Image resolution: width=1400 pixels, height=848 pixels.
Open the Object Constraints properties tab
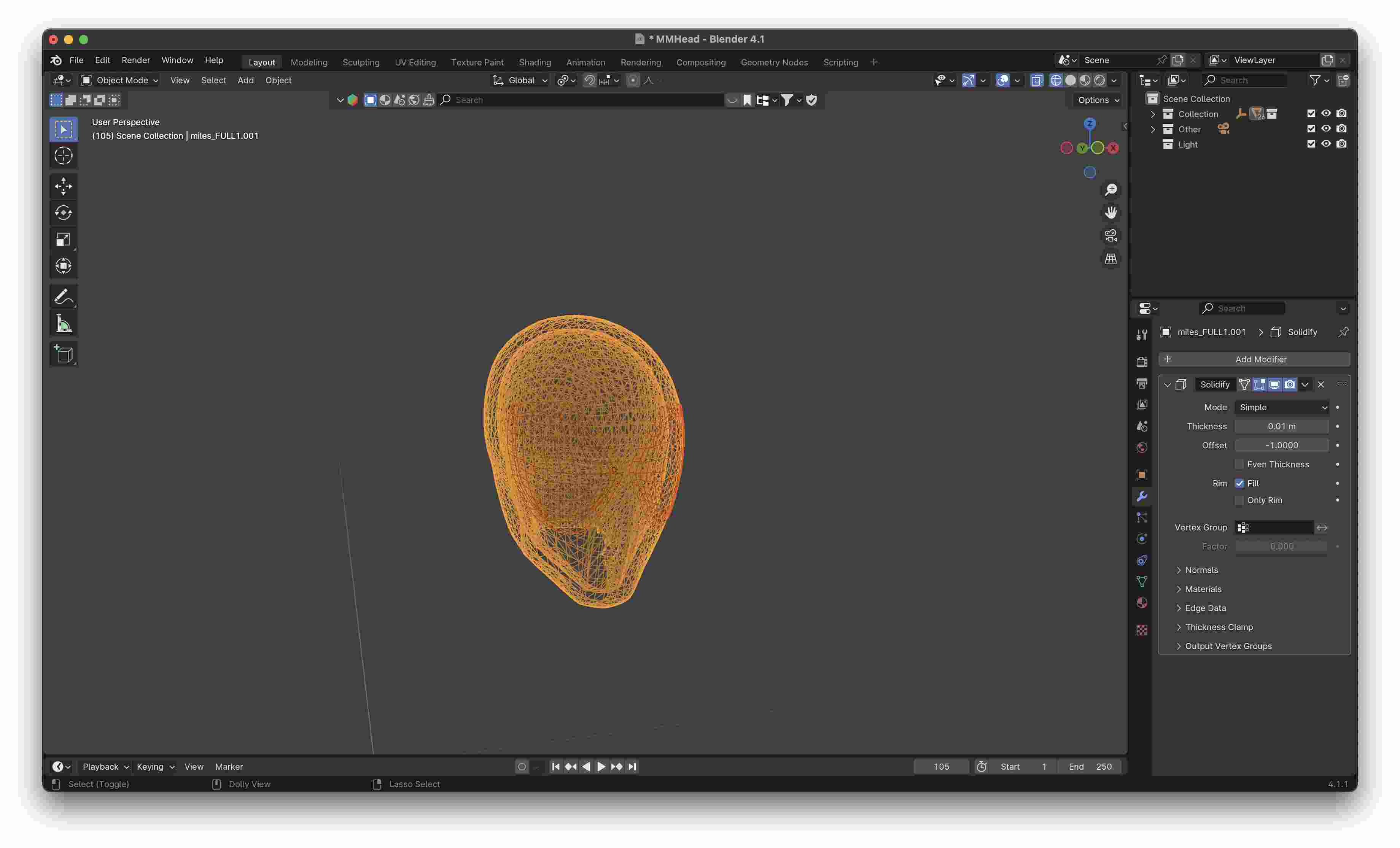(1142, 560)
